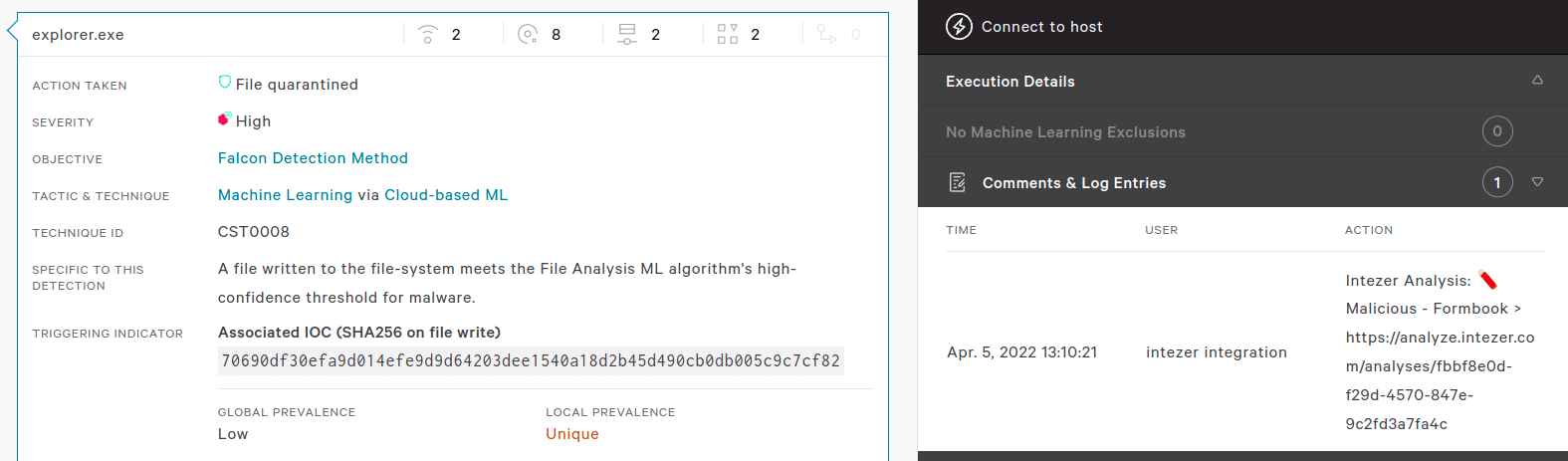Click the disk operations icon
The image size is (1568, 461).
[528, 34]
